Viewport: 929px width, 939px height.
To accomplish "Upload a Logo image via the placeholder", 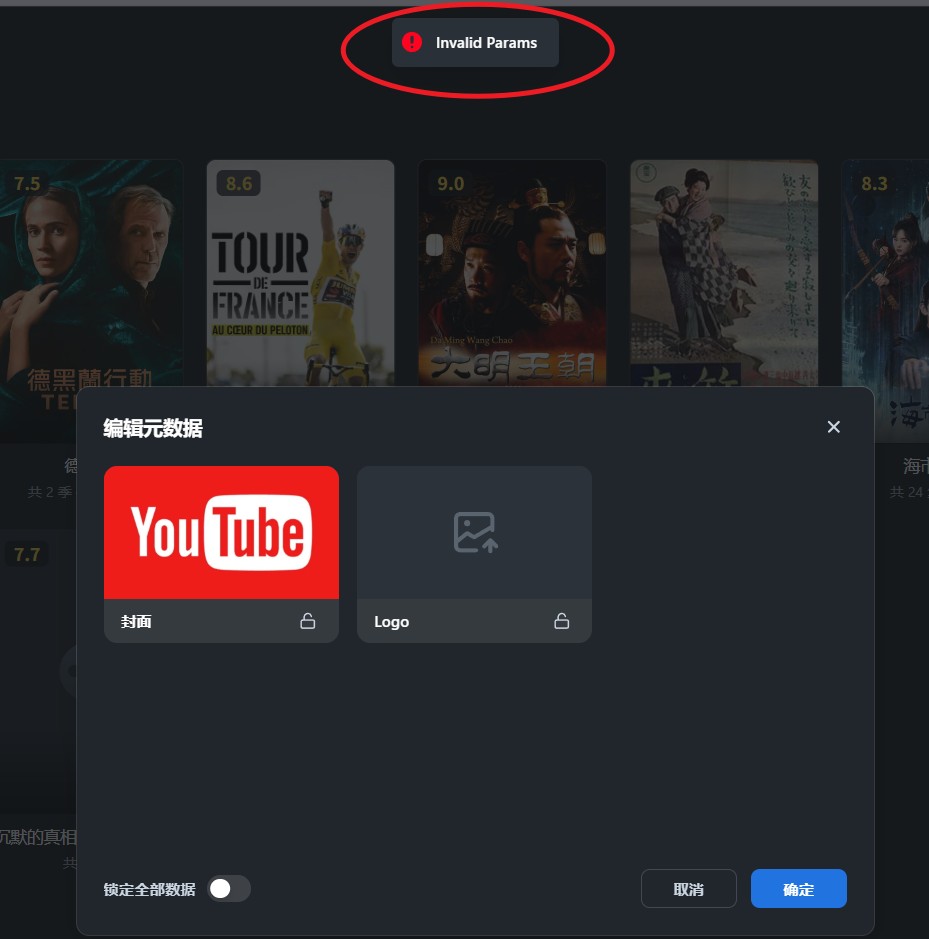I will click(474, 532).
